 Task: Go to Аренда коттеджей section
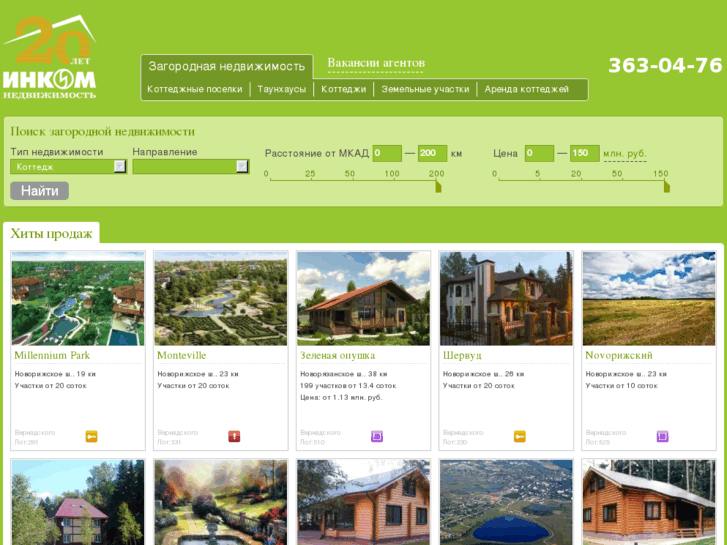tap(527, 89)
